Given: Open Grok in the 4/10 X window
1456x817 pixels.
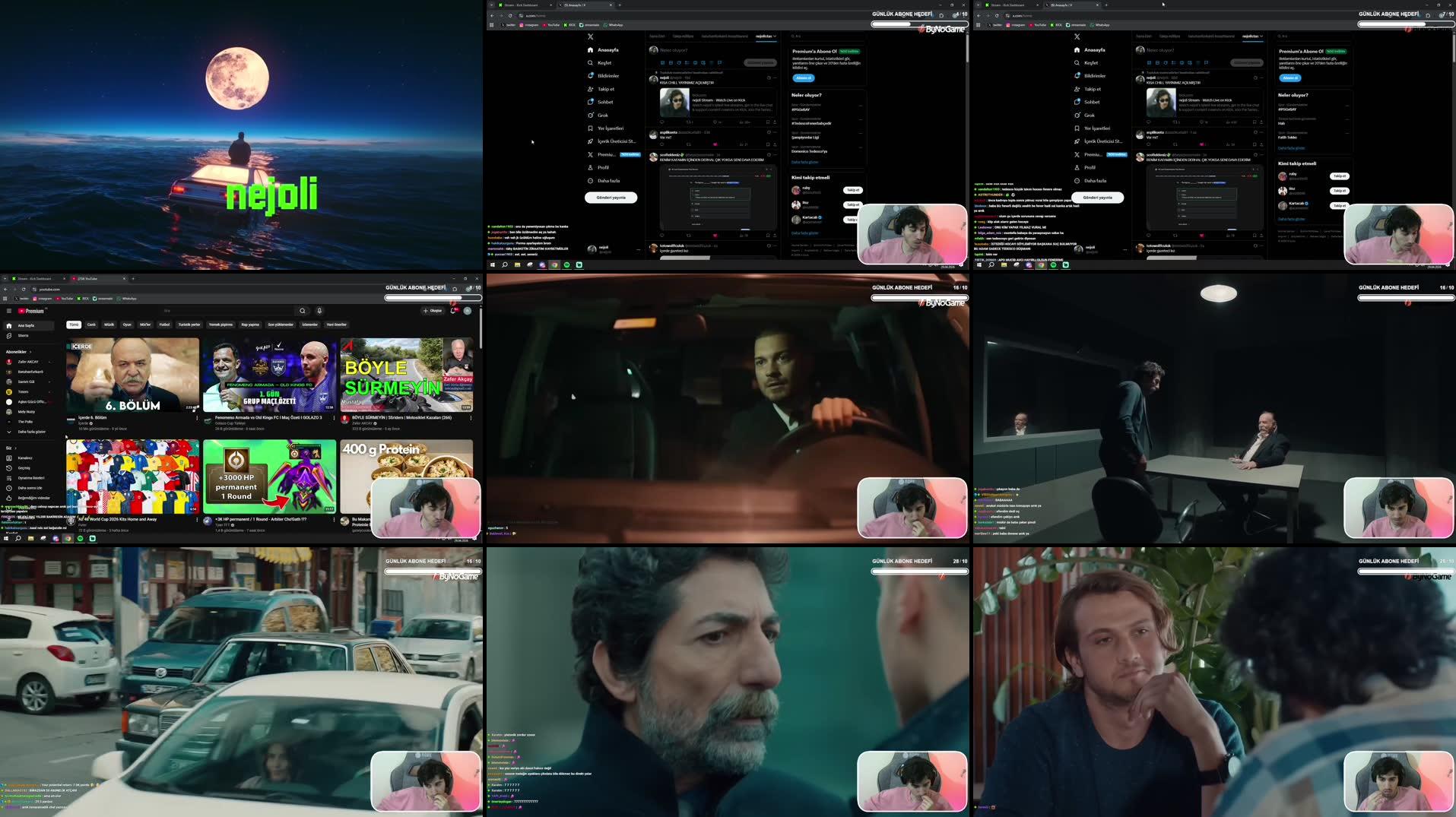Looking at the screenshot, I should (x=598, y=116).
